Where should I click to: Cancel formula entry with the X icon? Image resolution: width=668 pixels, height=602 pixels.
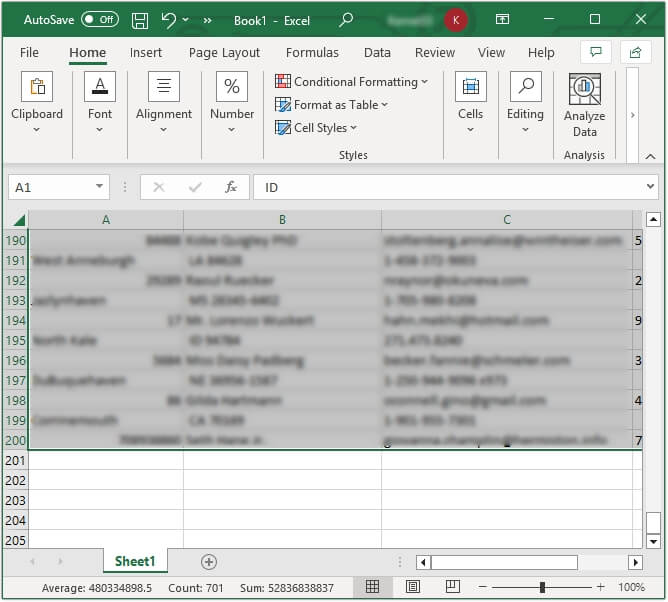(159, 187)
